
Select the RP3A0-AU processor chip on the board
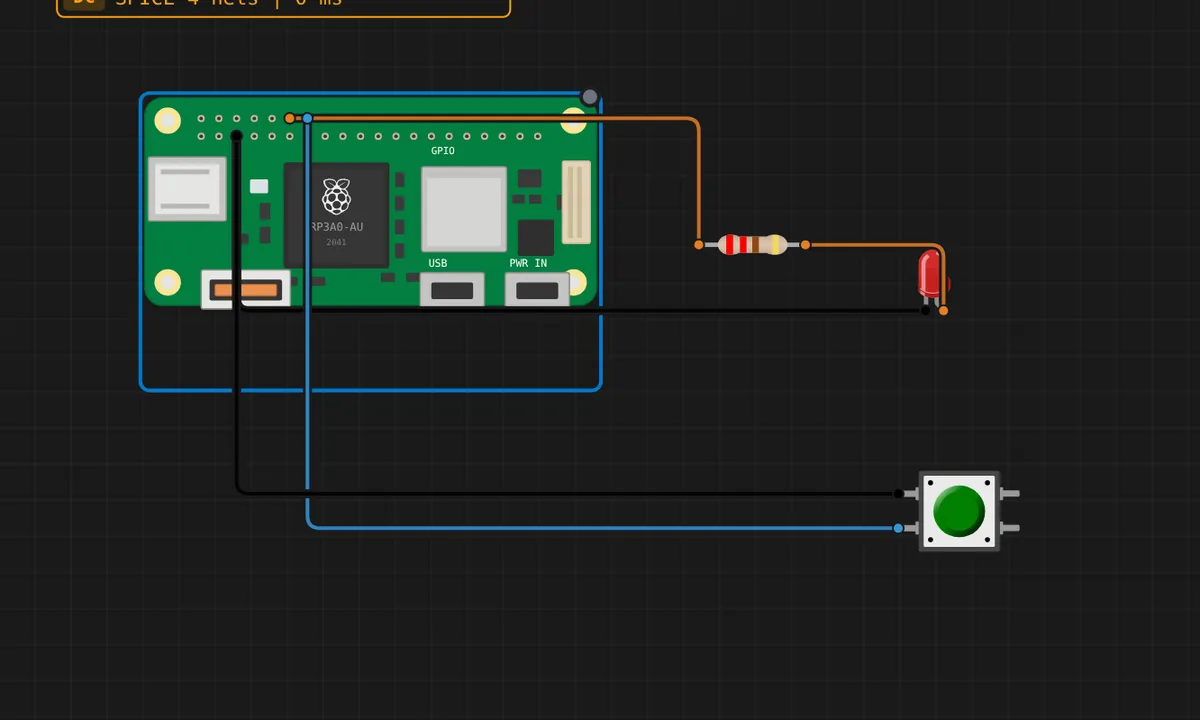[x=337, y=214]
